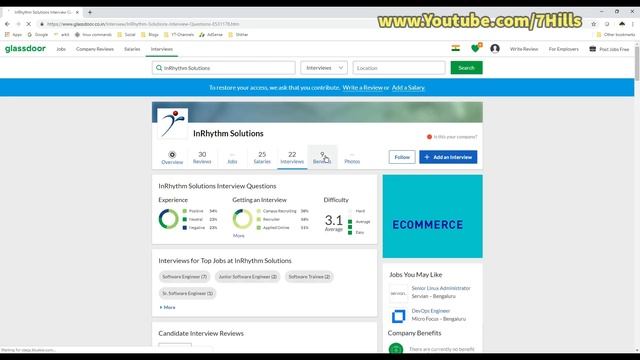640x360 pixels.
Task: Open the Social bookmarks folder
Action: [x=126, y=35]
